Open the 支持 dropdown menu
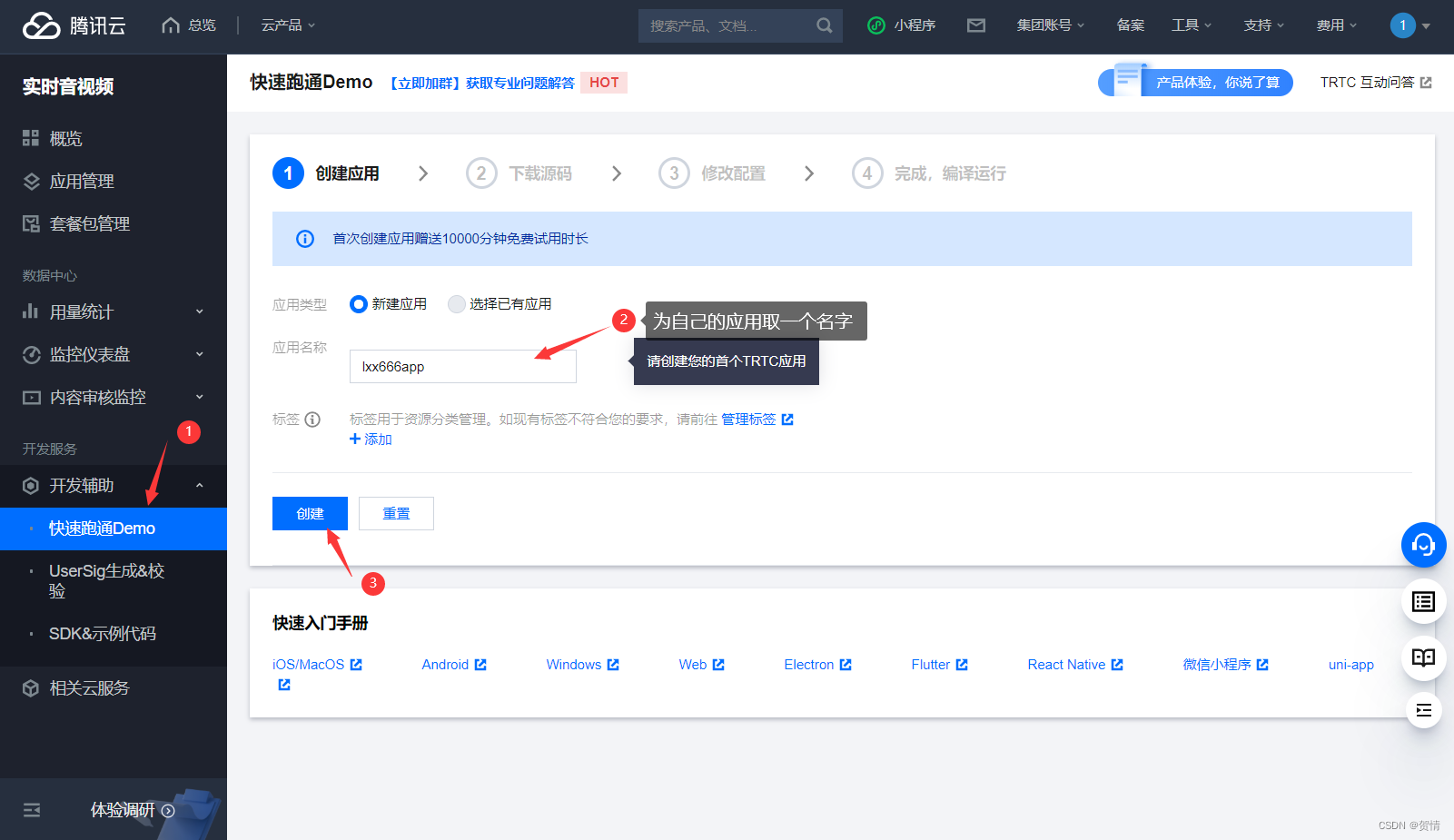Screen dimensions: 1454x840 tap(1264, 25)
